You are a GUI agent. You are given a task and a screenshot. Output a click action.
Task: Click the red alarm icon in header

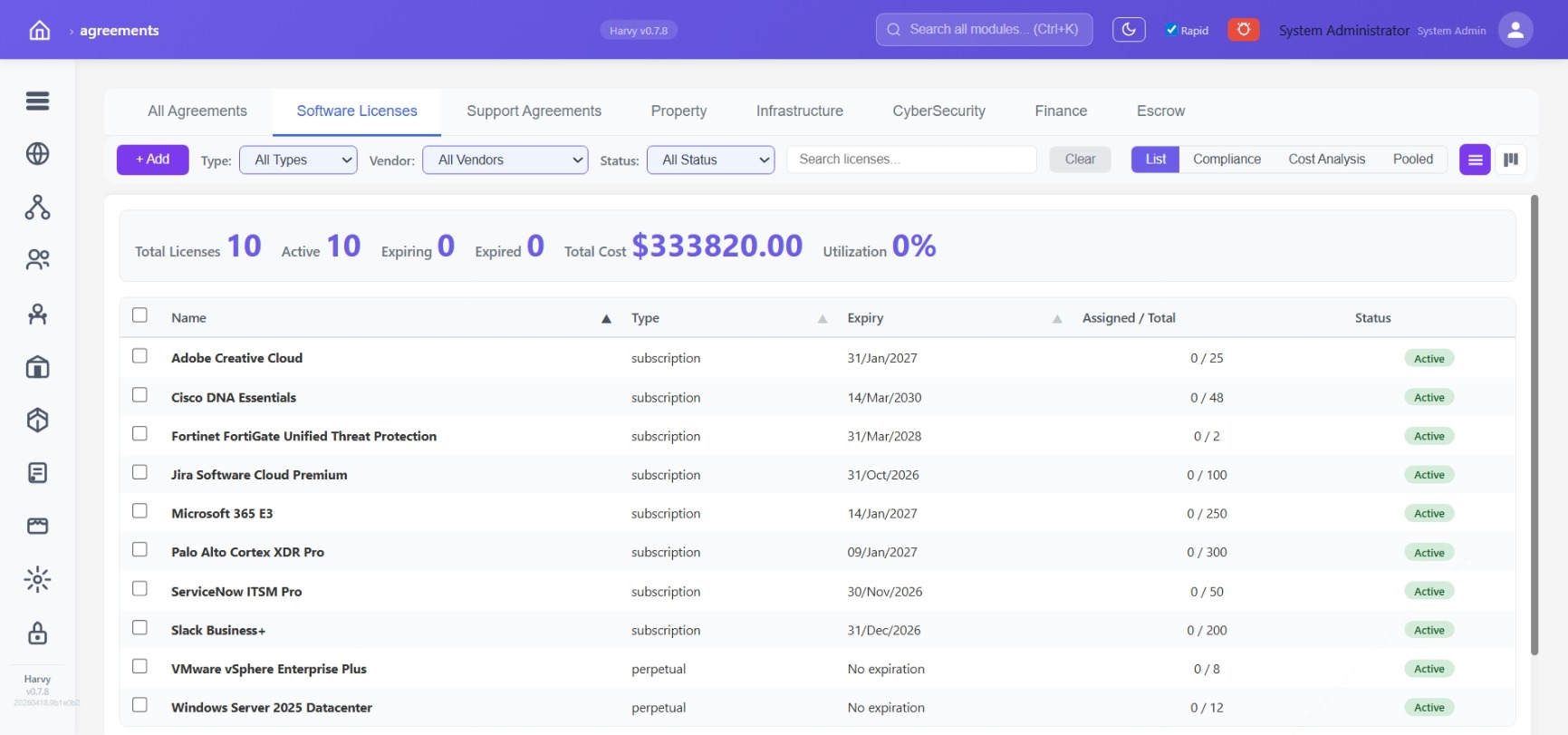click(1244, 30)
